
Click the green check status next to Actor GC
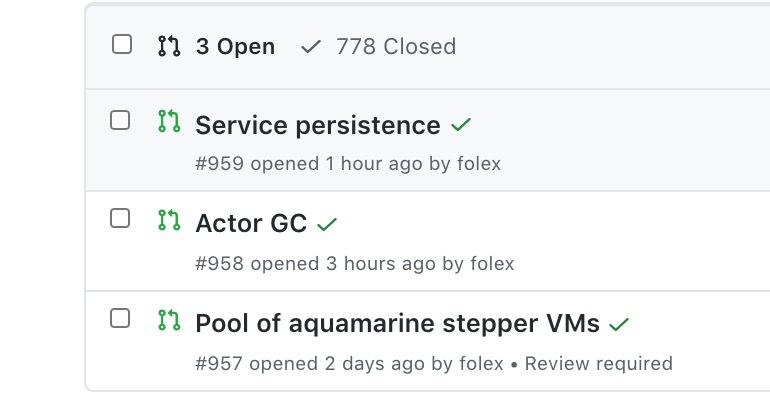327,224
